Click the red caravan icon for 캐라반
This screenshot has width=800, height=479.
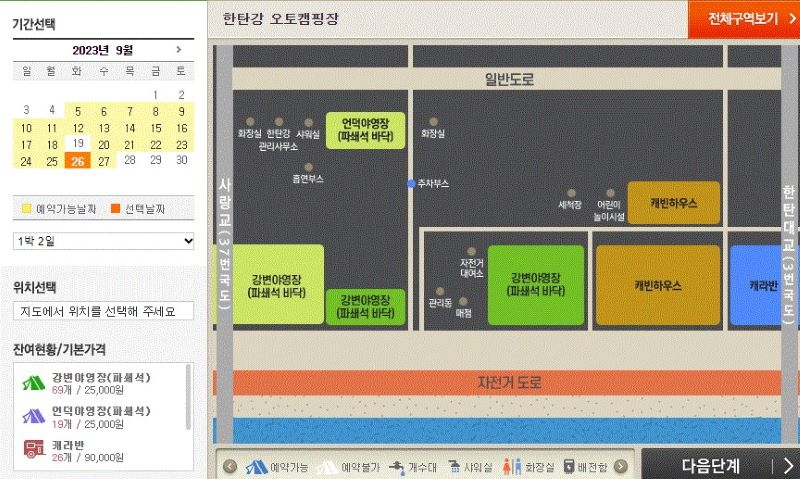click(34, 449)
